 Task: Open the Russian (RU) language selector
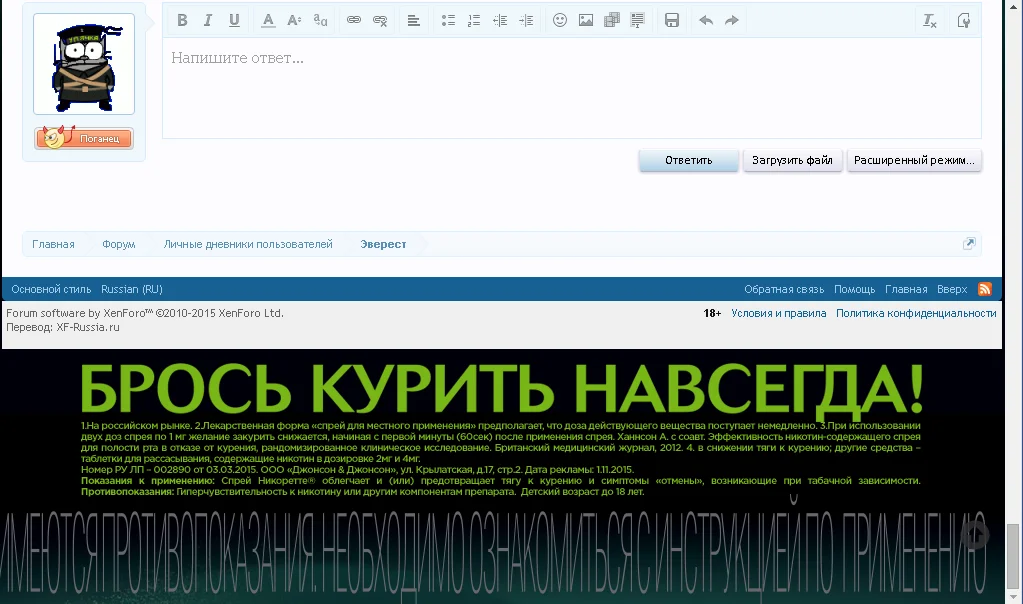coord(131,289)
